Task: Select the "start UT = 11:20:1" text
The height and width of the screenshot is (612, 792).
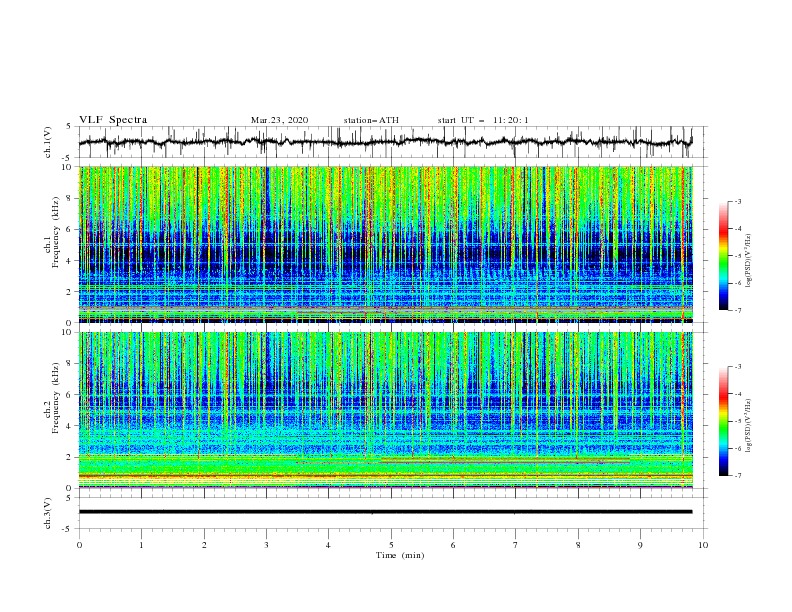Action: 483,120
